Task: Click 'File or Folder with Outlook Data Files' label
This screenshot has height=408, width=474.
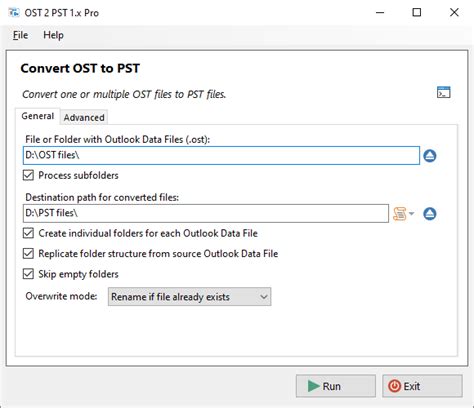Action: click(x=118, y=139)
